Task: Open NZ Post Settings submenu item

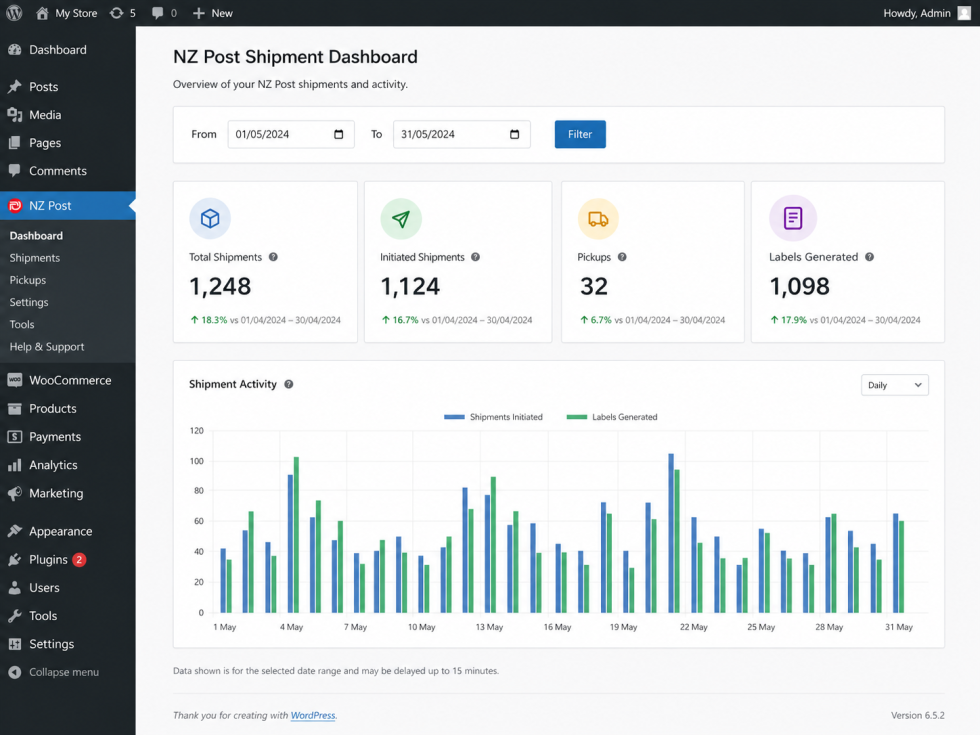Action: [x=29, y=302]
